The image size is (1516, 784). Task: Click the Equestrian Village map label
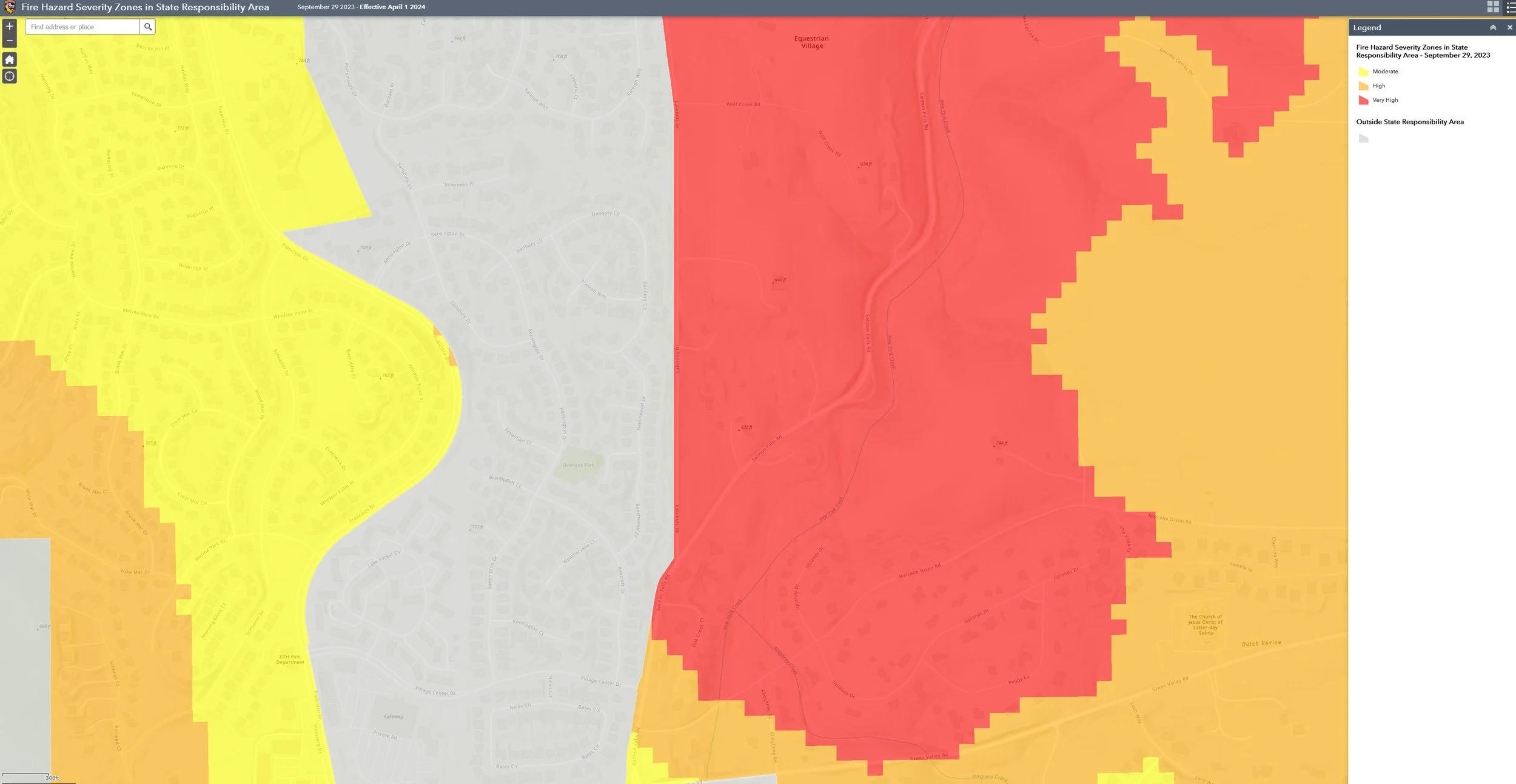coord(811,42)
